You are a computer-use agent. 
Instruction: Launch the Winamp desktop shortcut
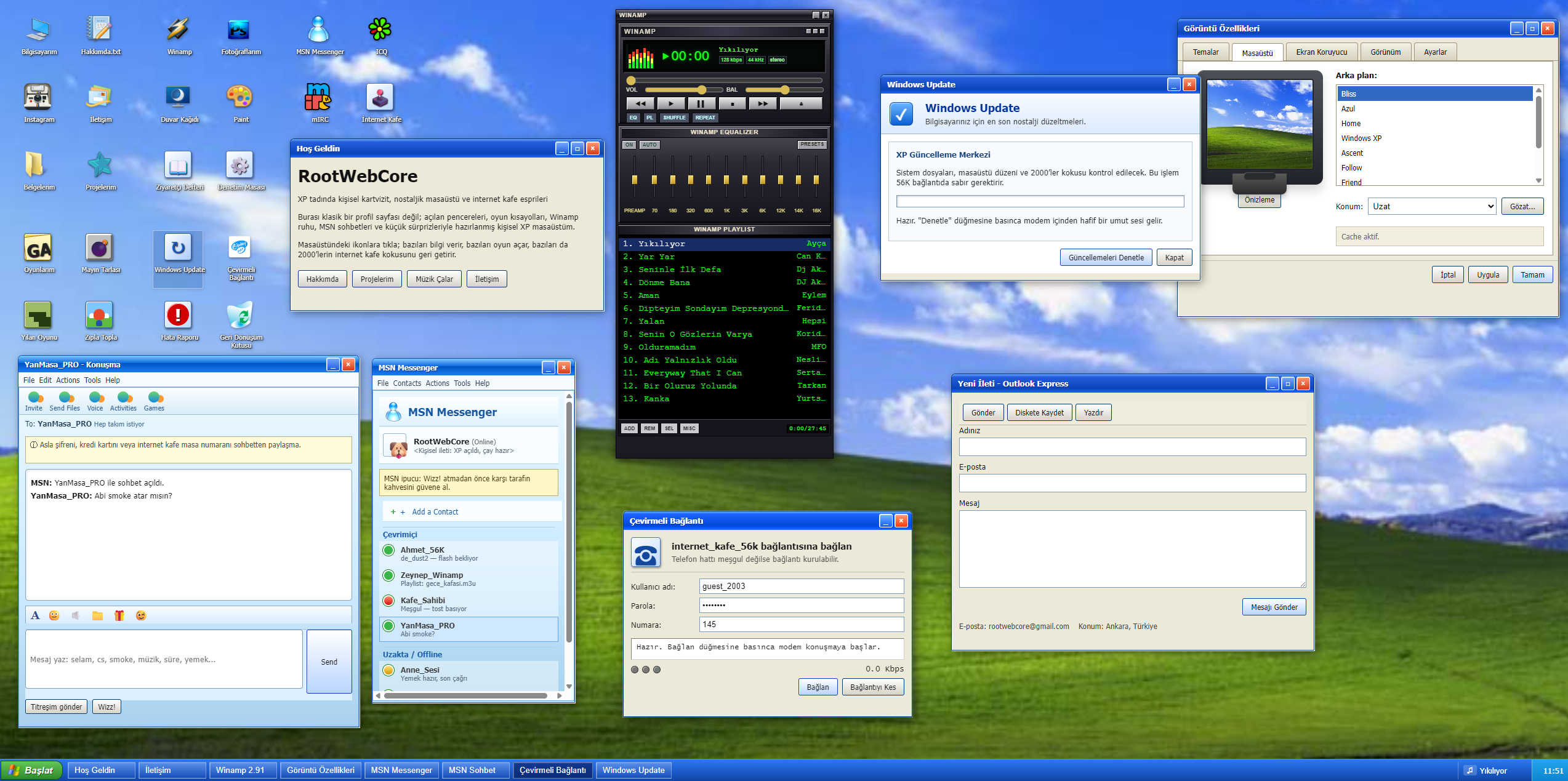[179, 36]
